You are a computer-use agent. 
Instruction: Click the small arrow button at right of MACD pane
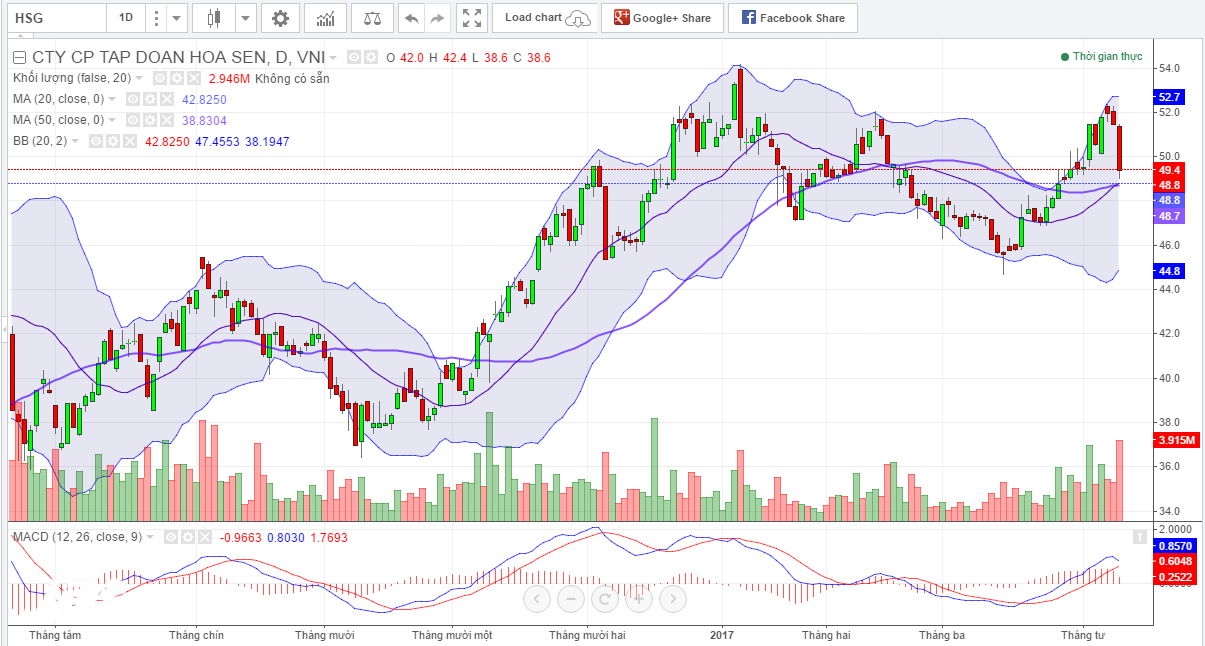(1139, 536)
